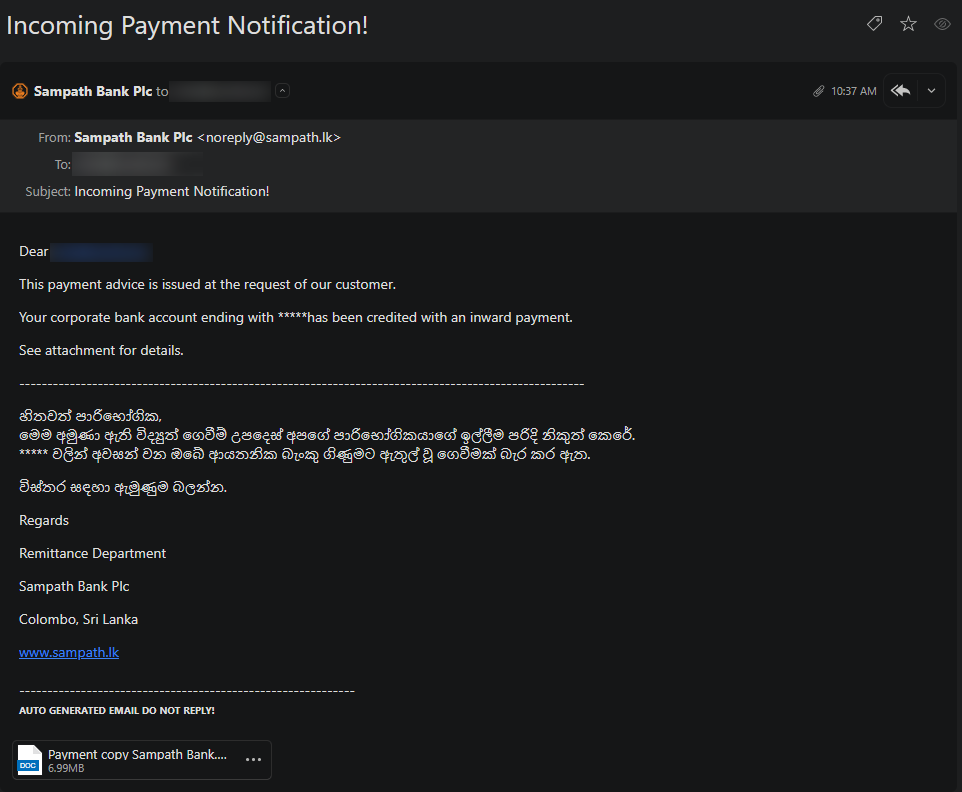Click the 'Remittance Department' signature line

pos(93,553)
